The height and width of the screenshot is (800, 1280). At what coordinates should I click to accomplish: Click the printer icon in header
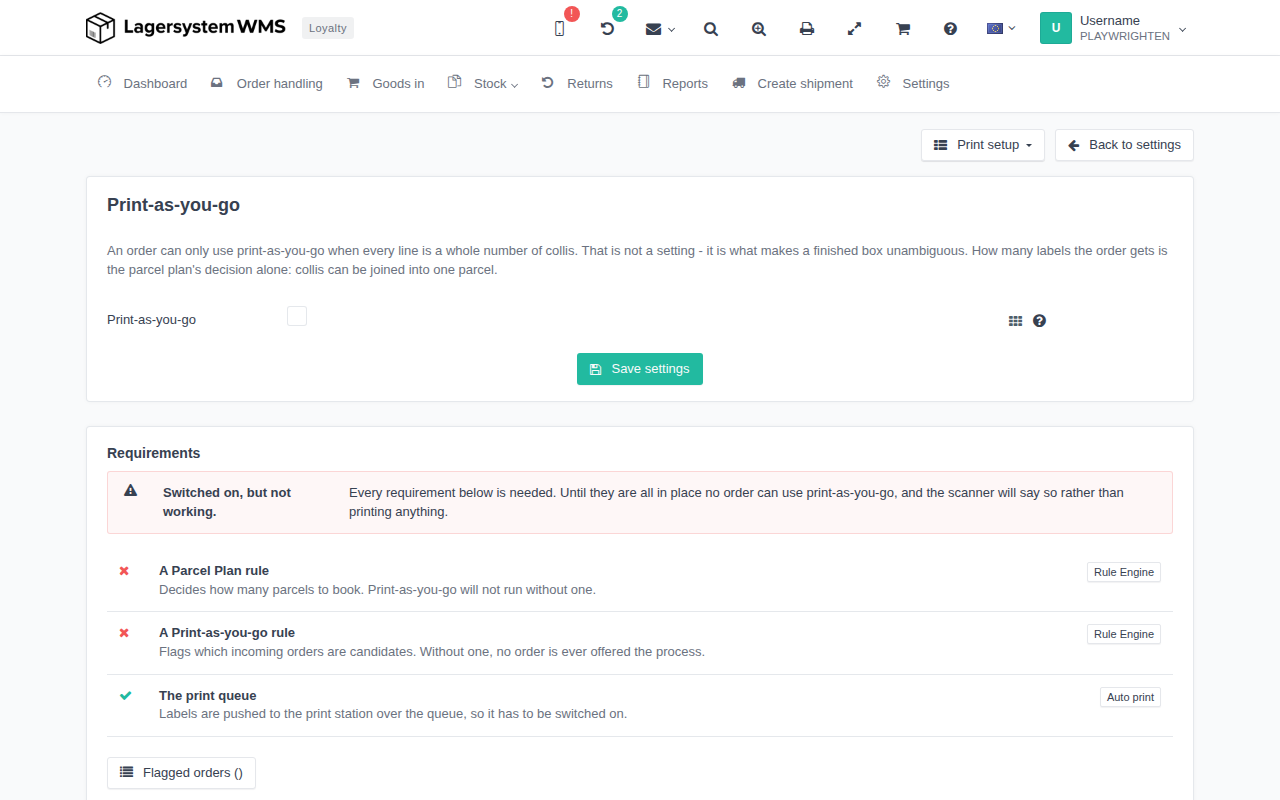tap(807, 29)
